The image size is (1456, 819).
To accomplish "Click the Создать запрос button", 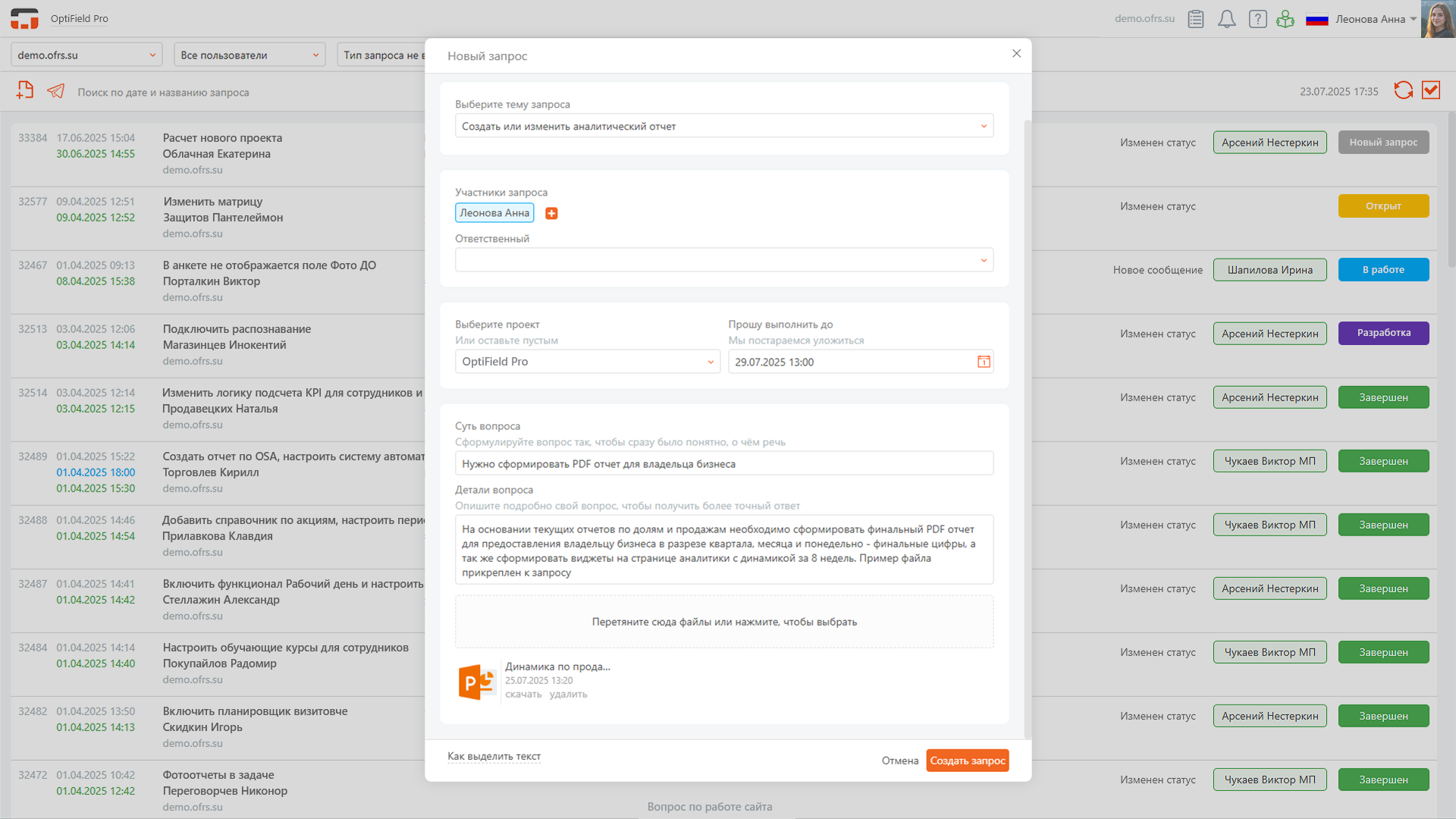I will (x=967, y=761).
